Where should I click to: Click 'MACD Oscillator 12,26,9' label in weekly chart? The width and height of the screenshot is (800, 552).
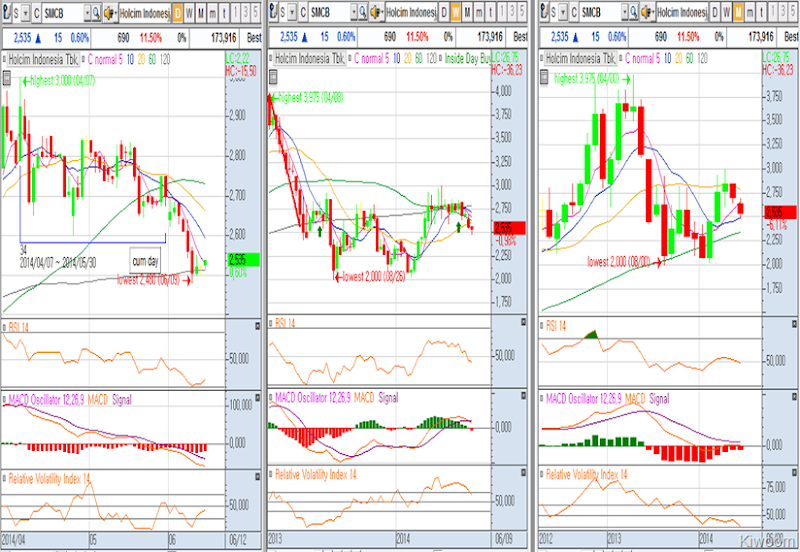313,397
